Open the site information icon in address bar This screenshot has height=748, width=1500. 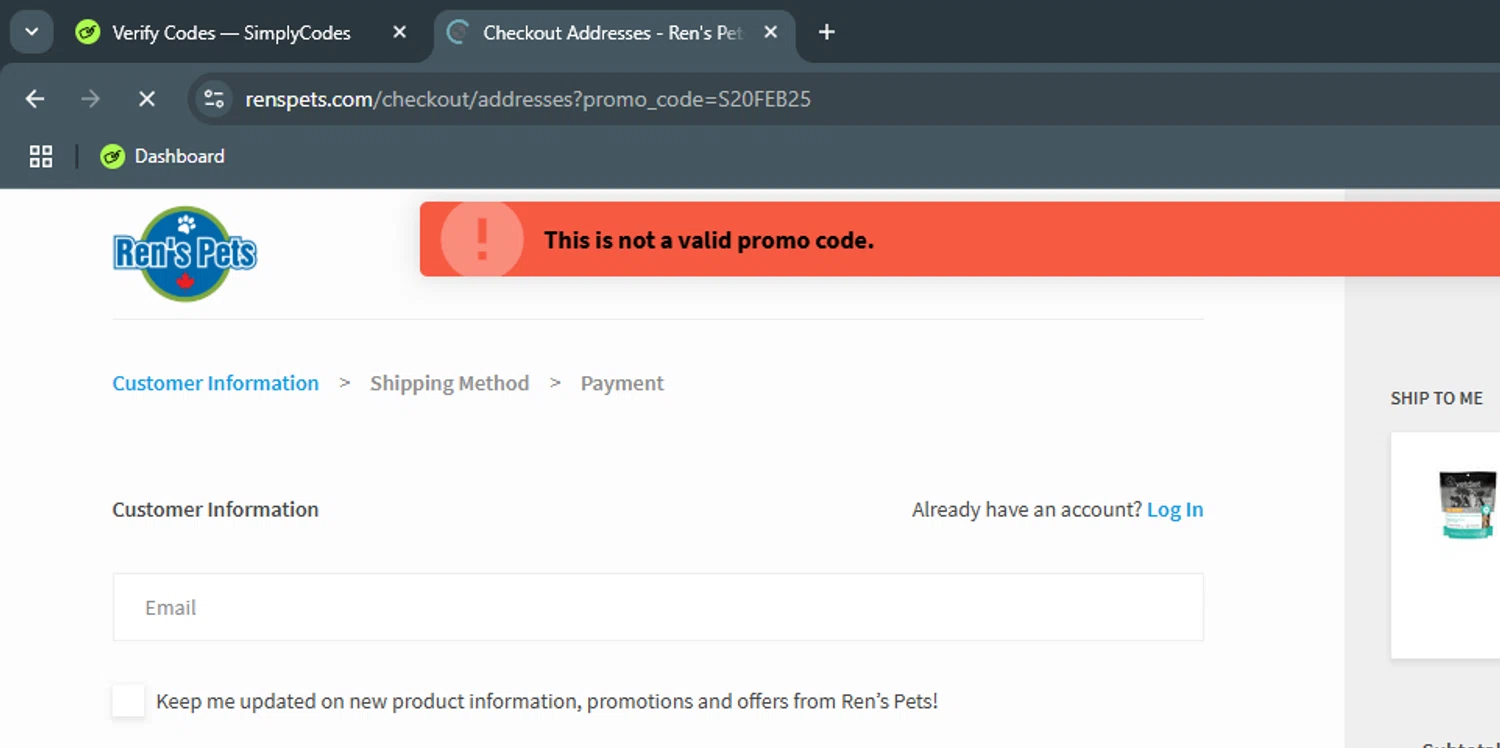coord(214,99)
